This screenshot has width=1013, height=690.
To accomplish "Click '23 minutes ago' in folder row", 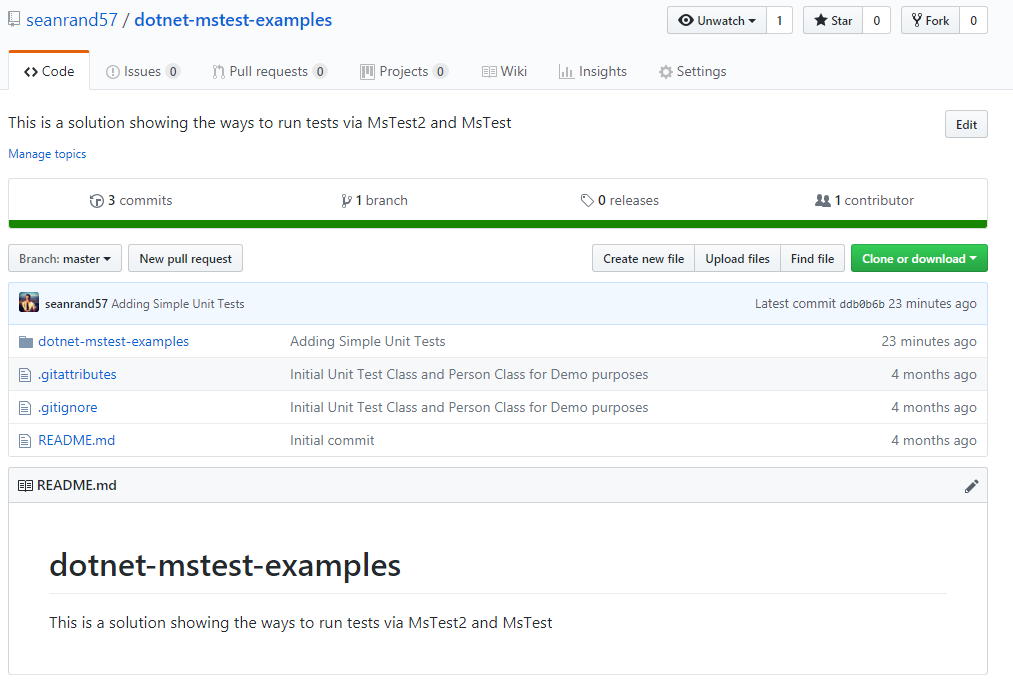I will coord(929,341).
